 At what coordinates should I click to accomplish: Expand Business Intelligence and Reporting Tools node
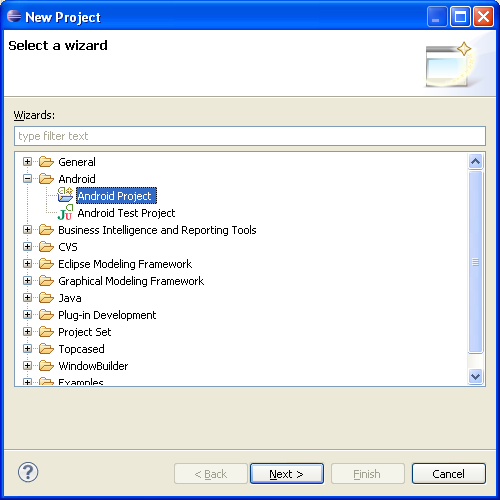pos(28,230)
